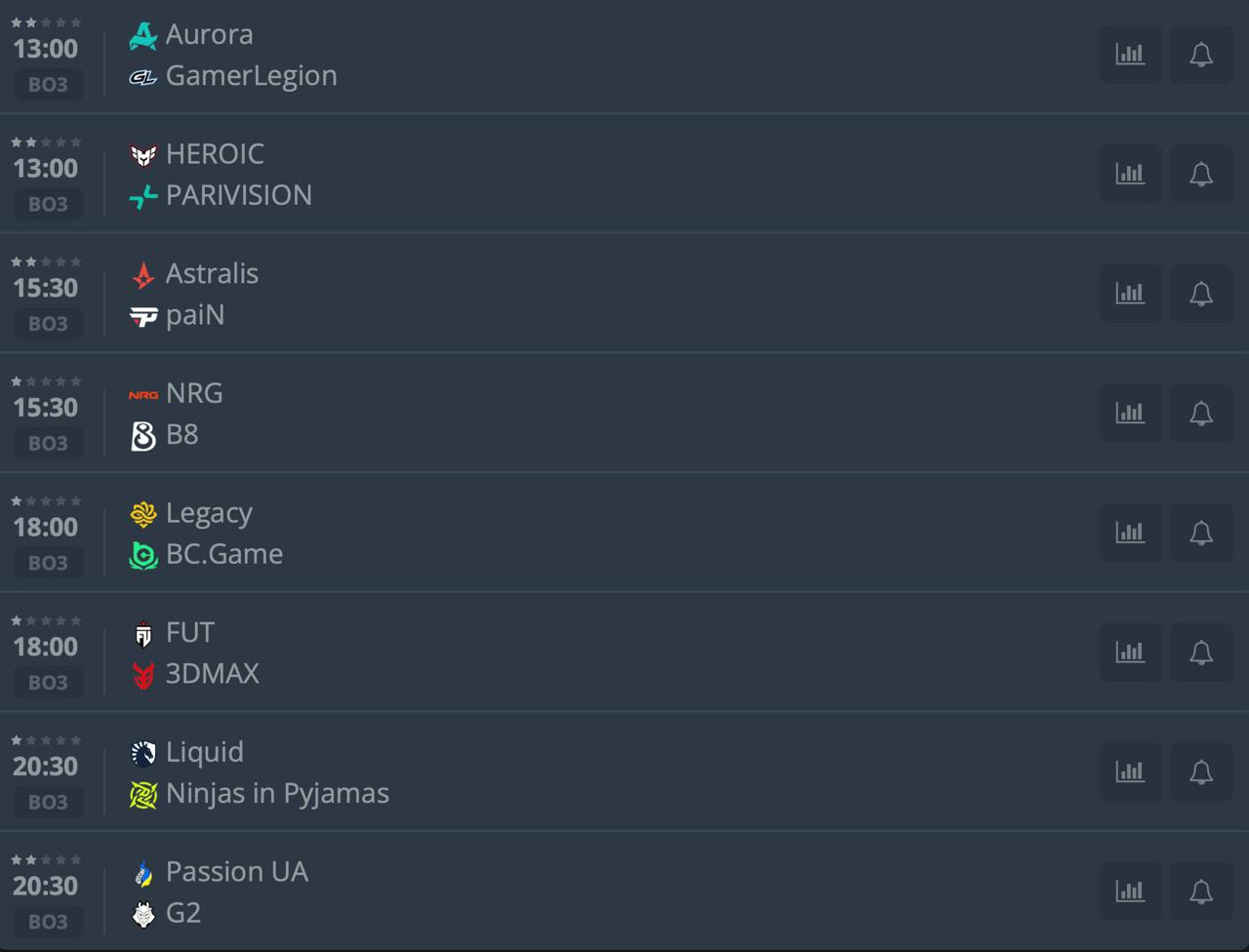Image resolution: width=1249 pixels, height=952 pixels.
Task: Click the bell icon for NRG vs B8
Action: pos(1201,414)
